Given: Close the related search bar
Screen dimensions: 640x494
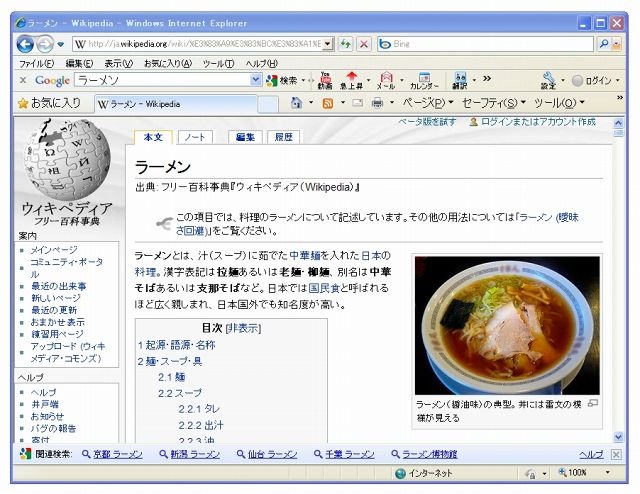Looking at the screenshot, I should pos(616,454).
